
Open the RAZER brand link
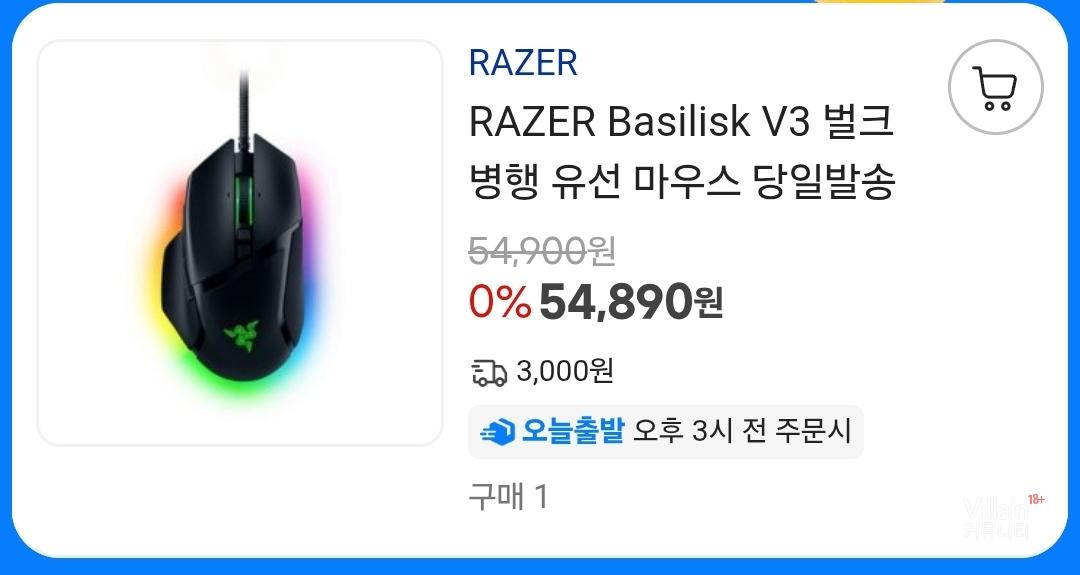coord(523,63)
